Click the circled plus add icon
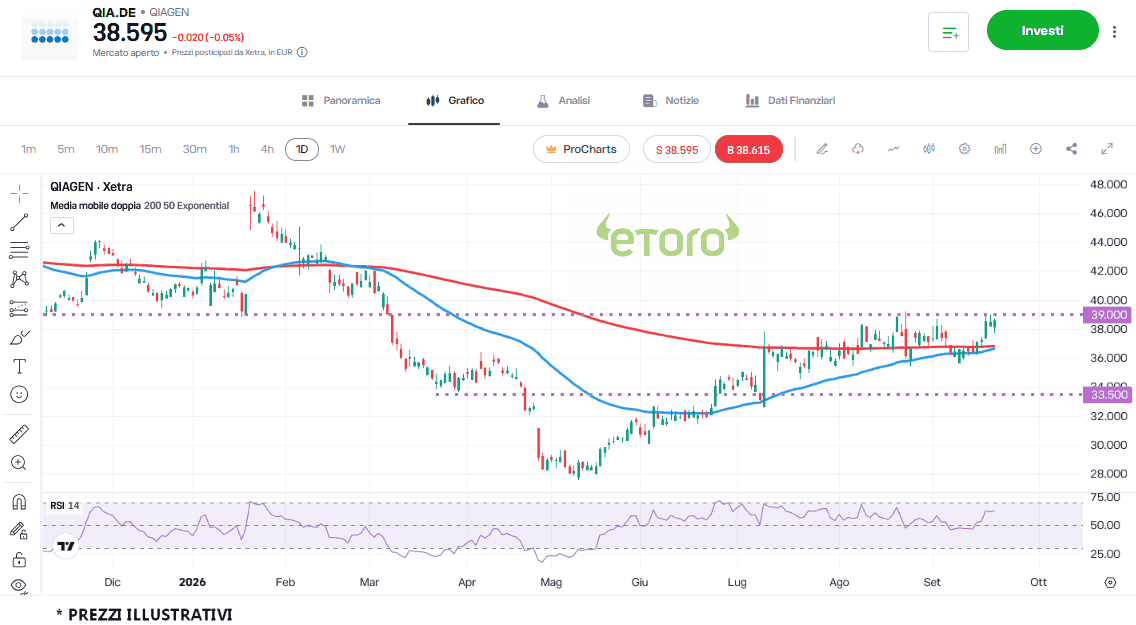Image resolution: width=1136 pixels, height=625 pixels. (x=1036, y=149)
